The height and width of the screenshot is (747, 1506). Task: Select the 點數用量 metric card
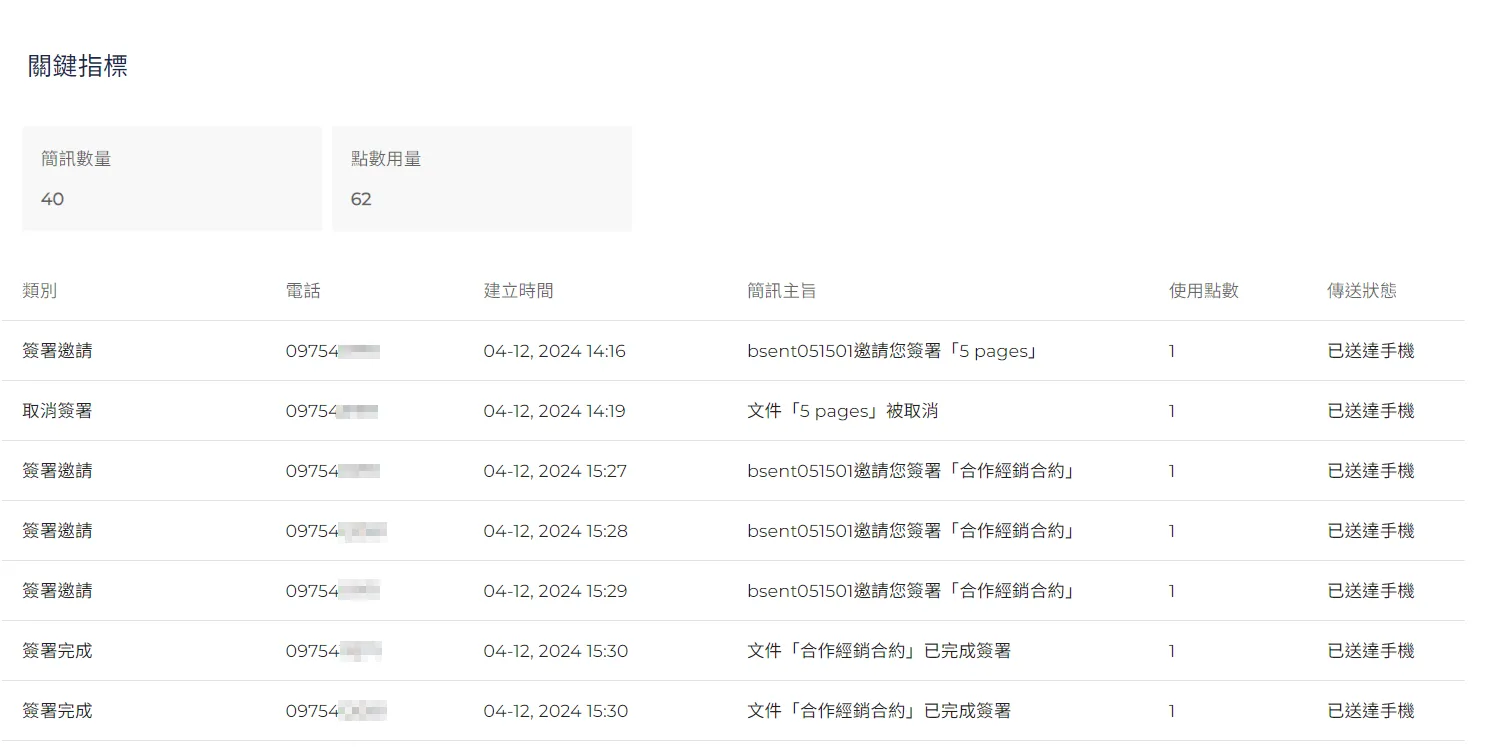(x=481, y=178)
